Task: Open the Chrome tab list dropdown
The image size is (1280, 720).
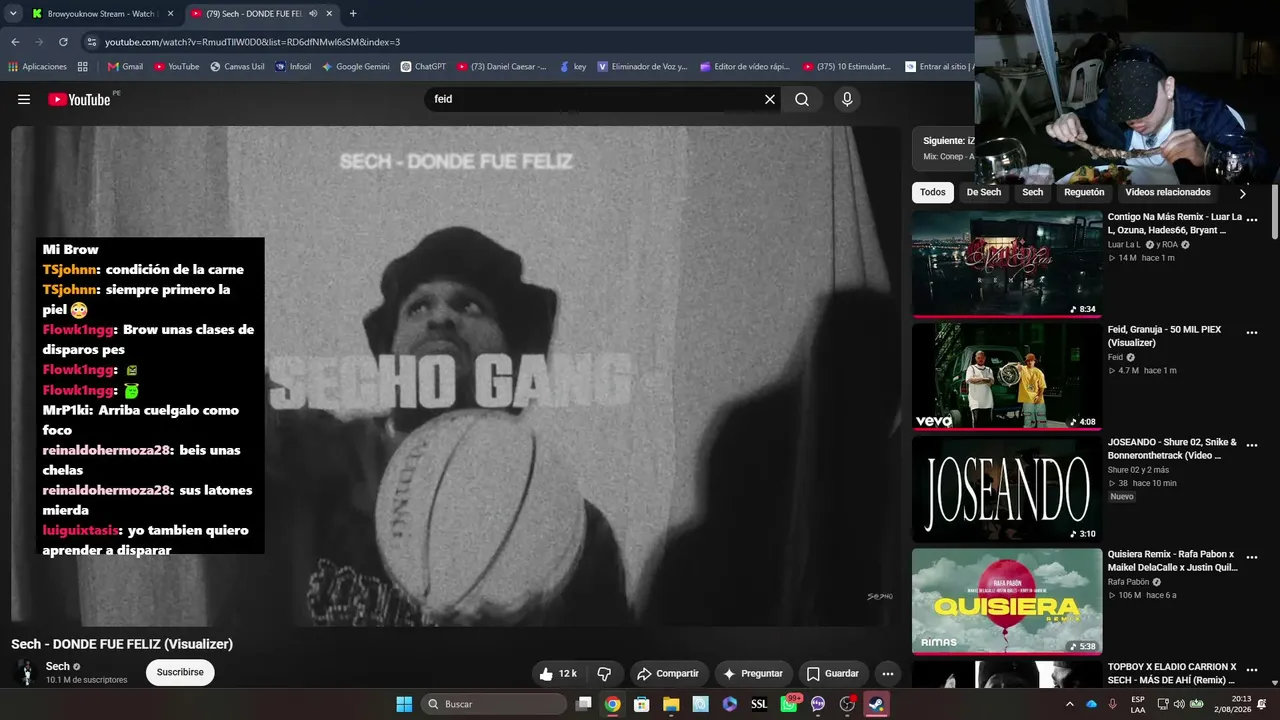Action: coord(13,14)
